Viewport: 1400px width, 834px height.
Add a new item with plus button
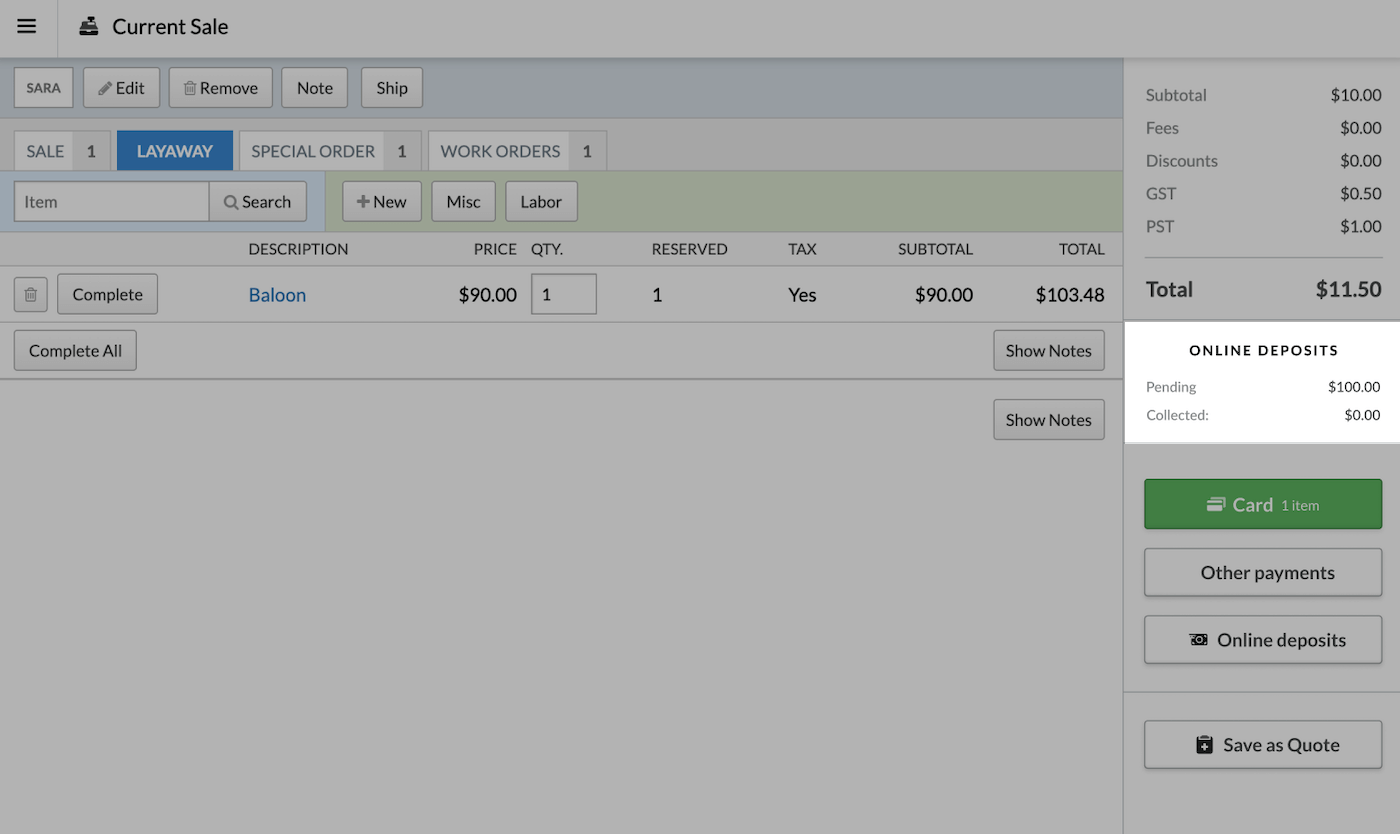tap(381, 202)
